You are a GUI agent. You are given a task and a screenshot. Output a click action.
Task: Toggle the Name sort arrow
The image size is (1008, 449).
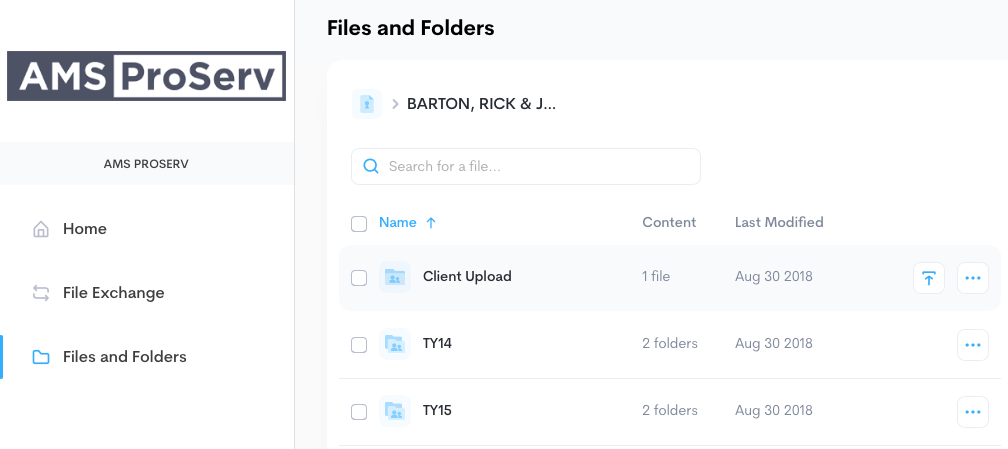coord(431,223)
